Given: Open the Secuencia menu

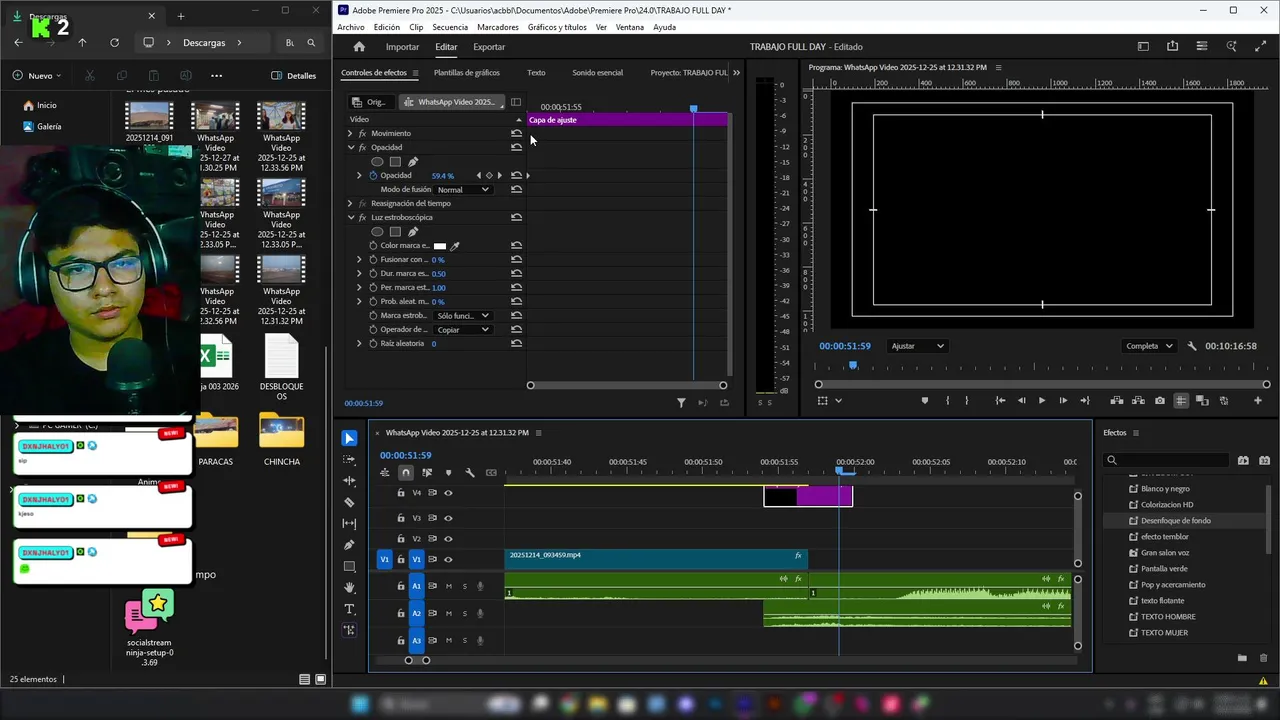Looking at the screenshot, I should click(450, 27).
